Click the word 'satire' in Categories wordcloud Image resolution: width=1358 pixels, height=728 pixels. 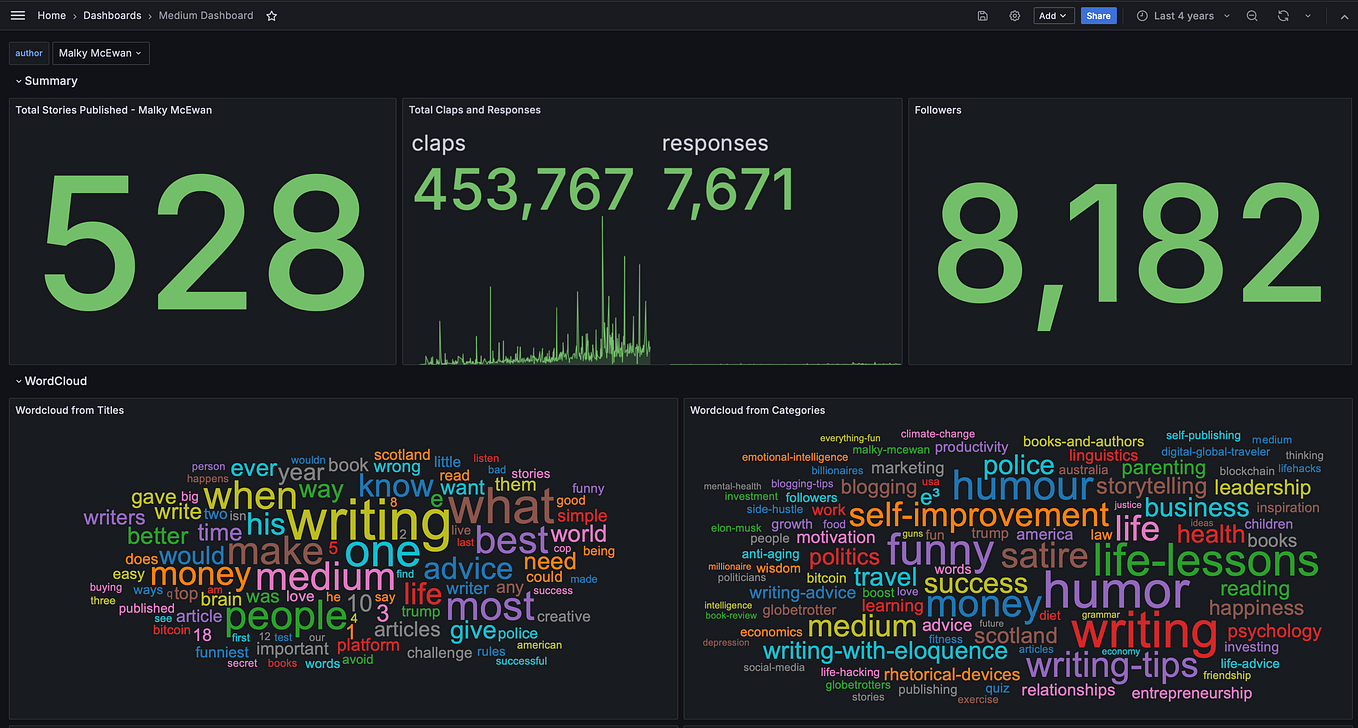[x=1044, y=555]
